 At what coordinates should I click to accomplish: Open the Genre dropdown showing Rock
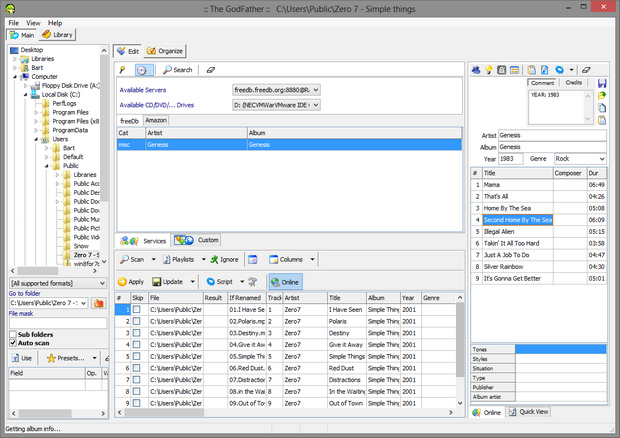click(x=580, y=159)
